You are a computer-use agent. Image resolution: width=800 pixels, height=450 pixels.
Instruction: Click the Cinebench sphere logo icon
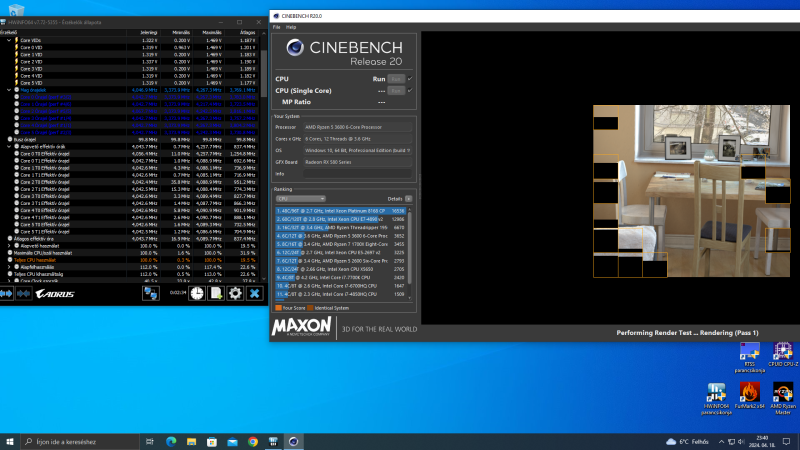tap(295, 47)
